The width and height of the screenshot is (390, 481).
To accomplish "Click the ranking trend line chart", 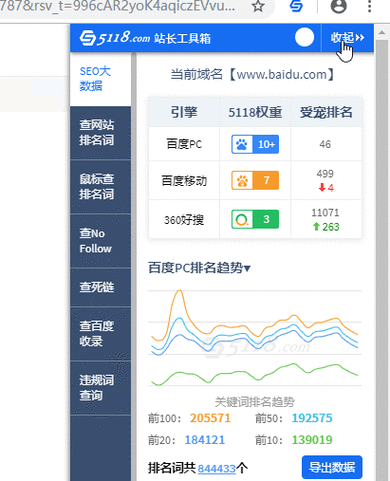I will [255, 338].
